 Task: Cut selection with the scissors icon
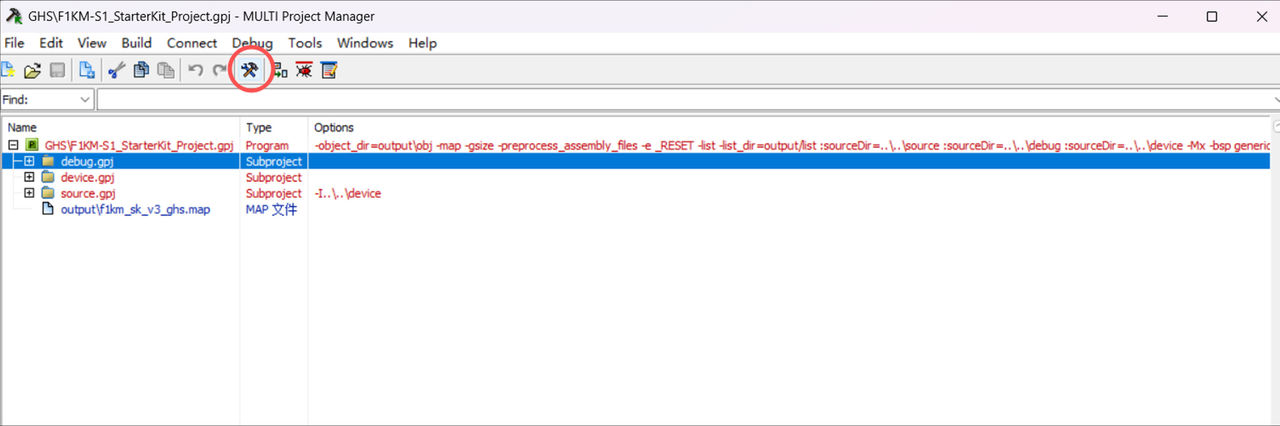tap(116, 70)
